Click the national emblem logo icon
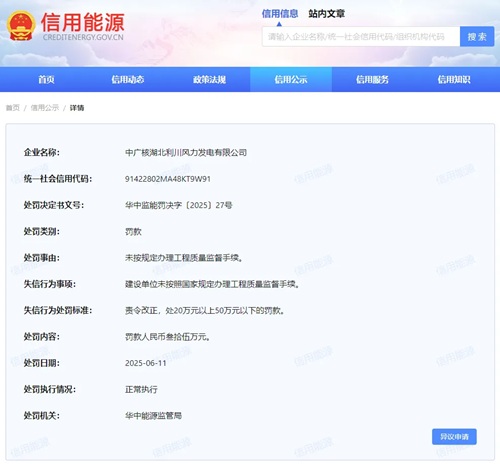 coord(21,26)
